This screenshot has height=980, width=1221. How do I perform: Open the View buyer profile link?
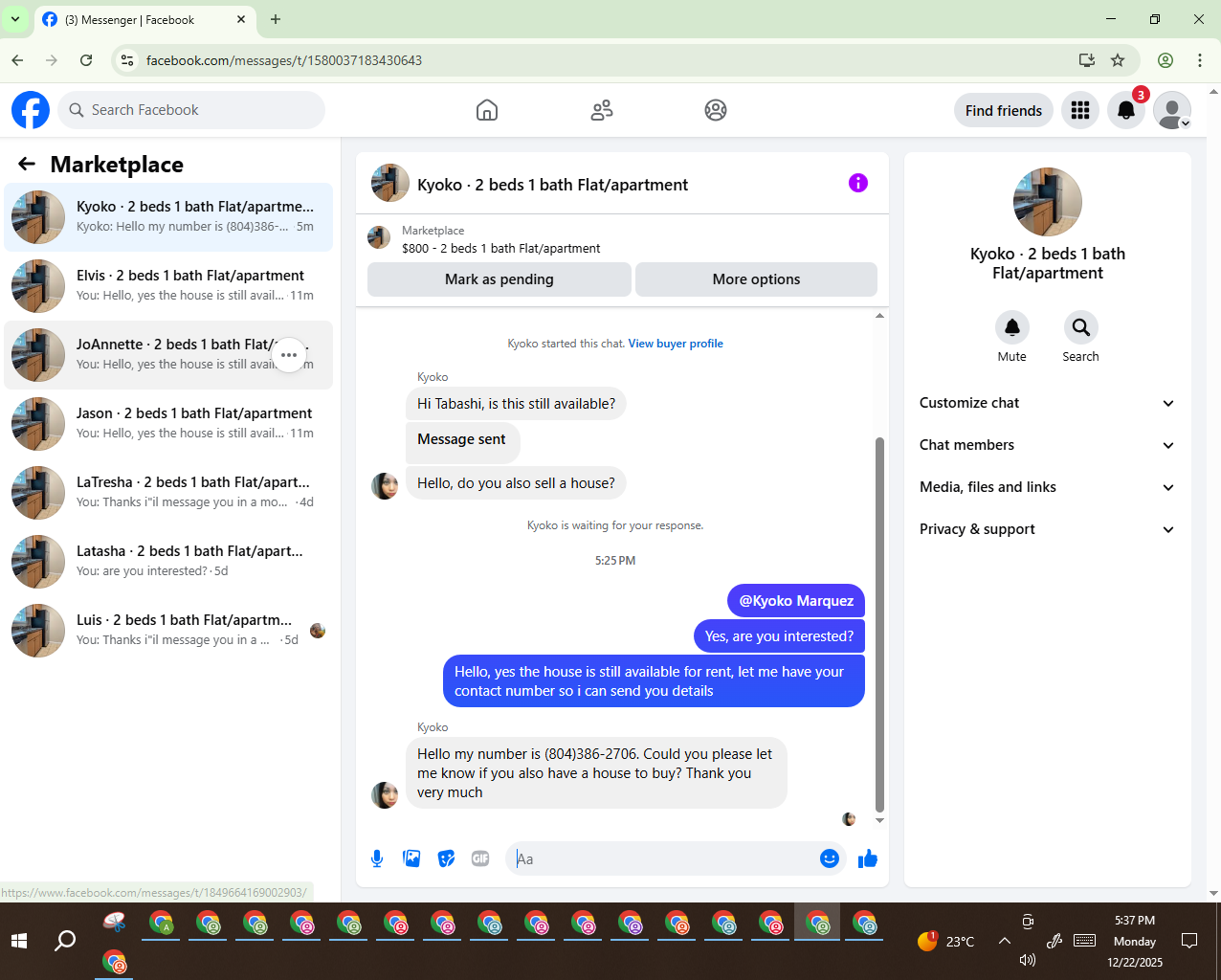tap(676, 344)
